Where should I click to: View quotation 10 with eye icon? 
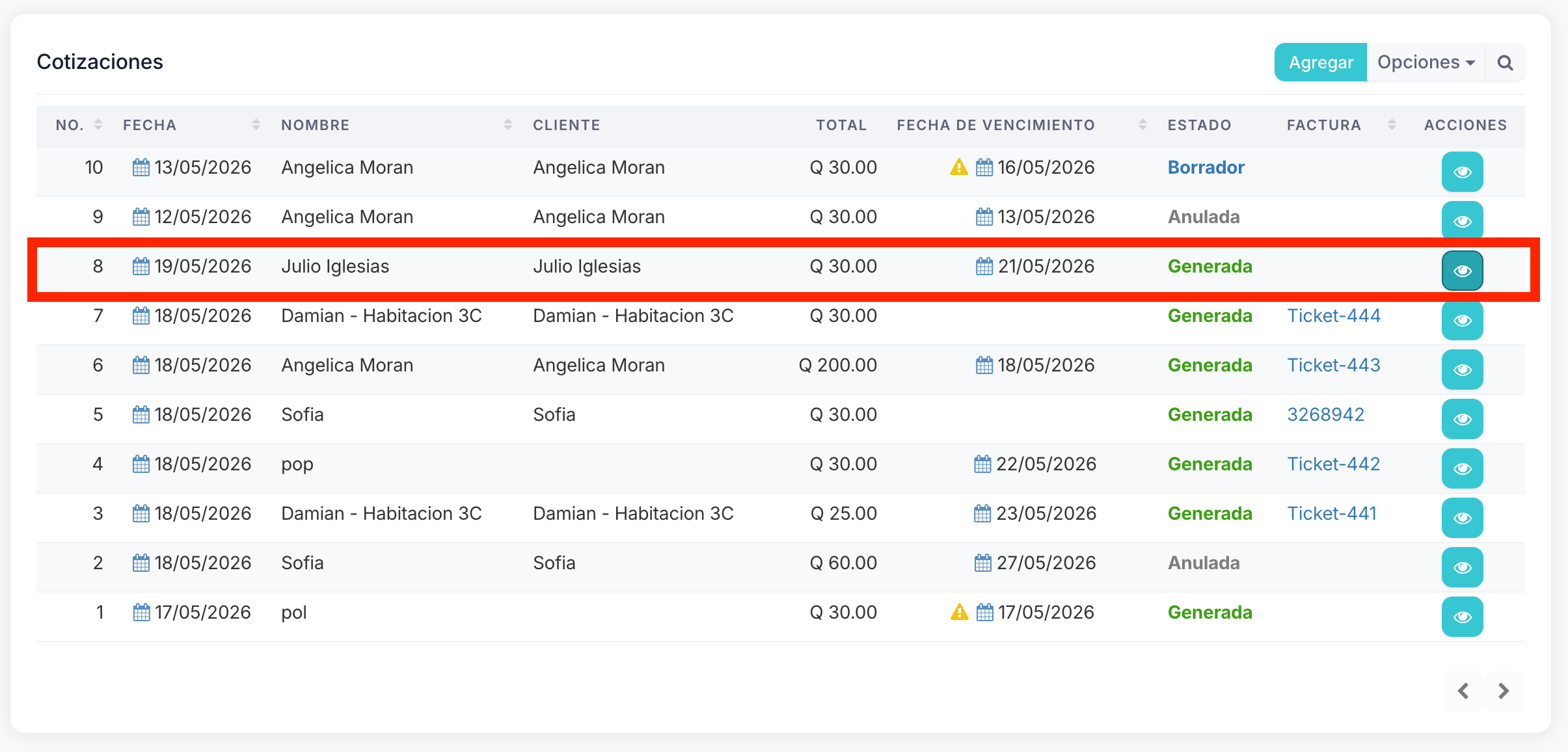[1462, 172]
